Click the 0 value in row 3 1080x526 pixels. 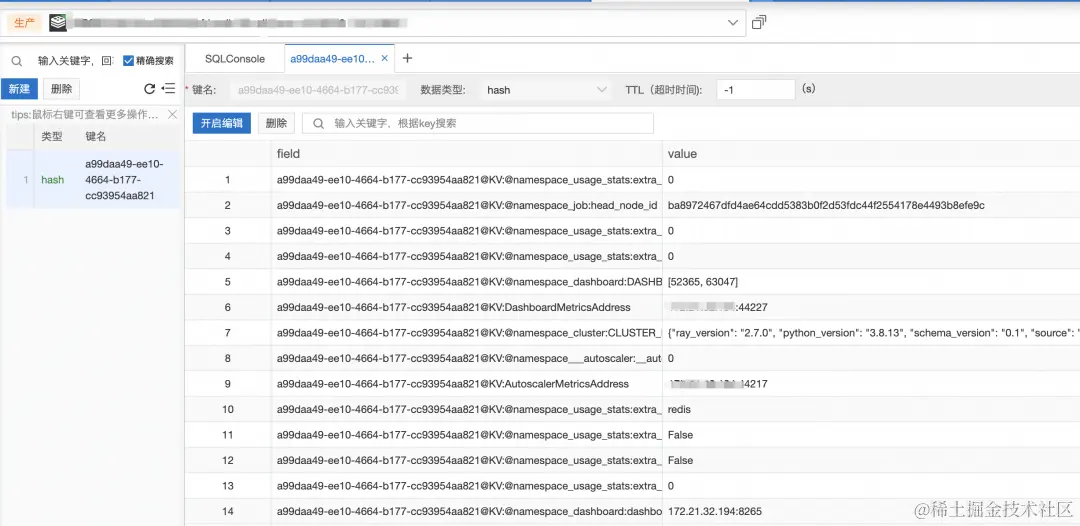(671, 231)
